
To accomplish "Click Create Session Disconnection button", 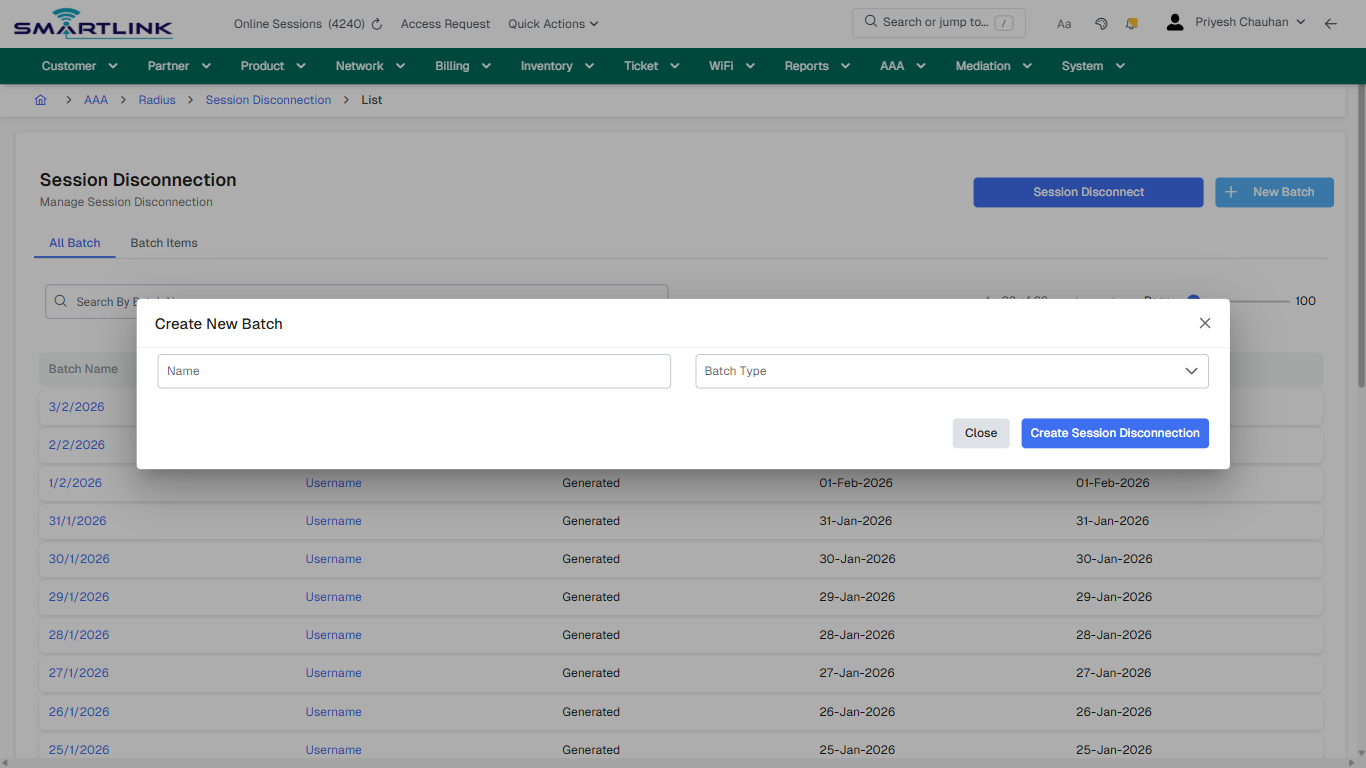I will [x=1114, y=433].
